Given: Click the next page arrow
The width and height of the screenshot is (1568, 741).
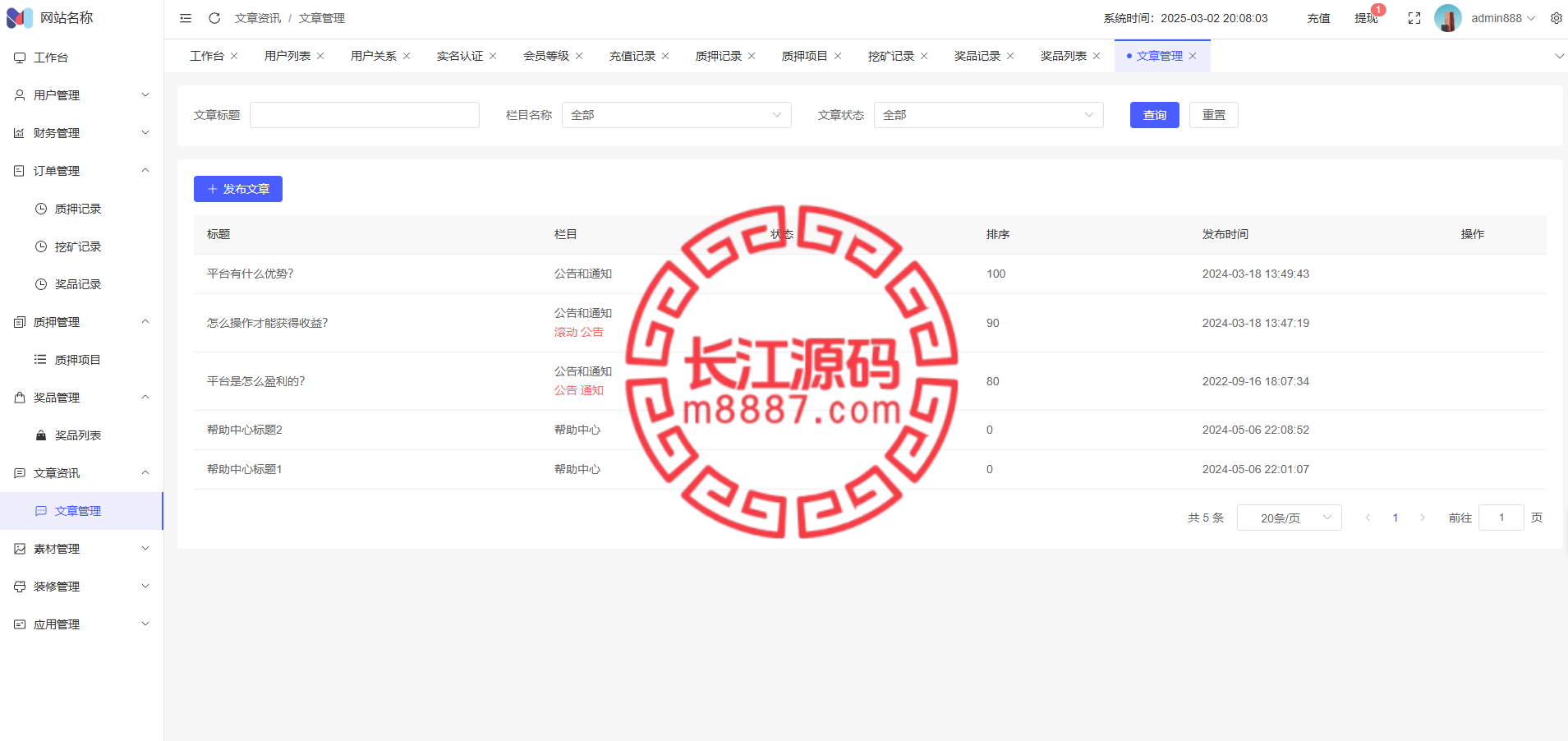Looking at the screenshot, I should (x=1423, y=518).
